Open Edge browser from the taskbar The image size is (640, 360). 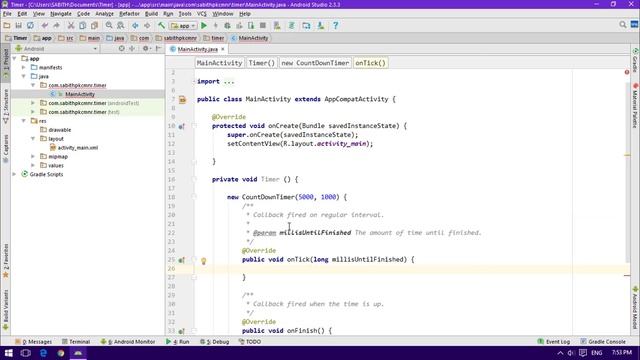pyautogui.click(x=43, y=353)
